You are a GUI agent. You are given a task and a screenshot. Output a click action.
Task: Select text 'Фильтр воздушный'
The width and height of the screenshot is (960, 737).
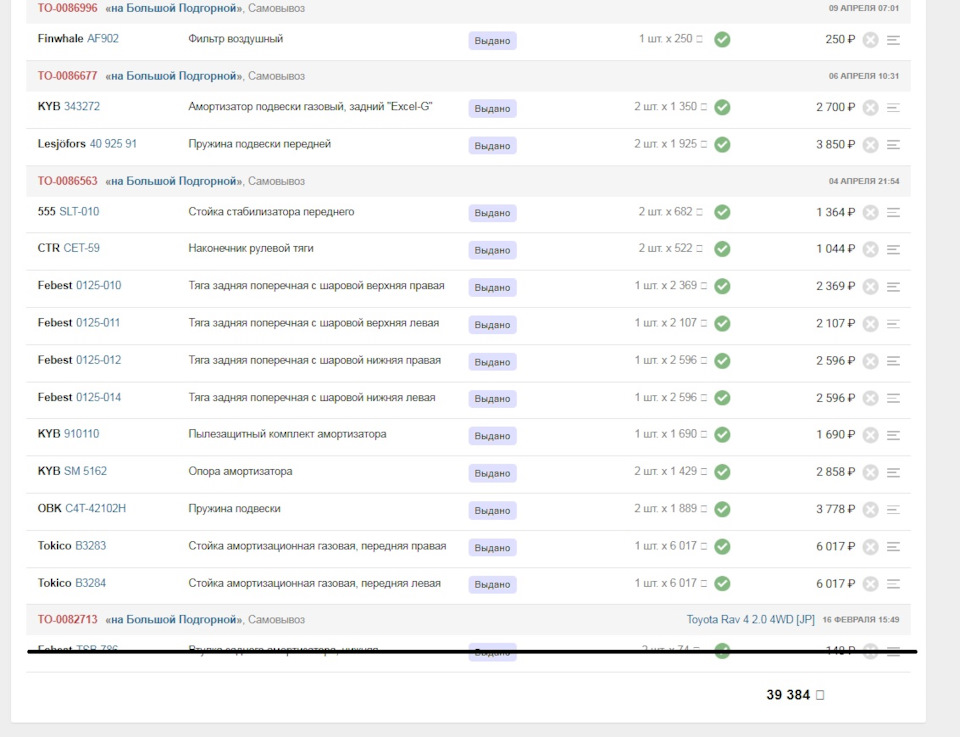point(236,39)
